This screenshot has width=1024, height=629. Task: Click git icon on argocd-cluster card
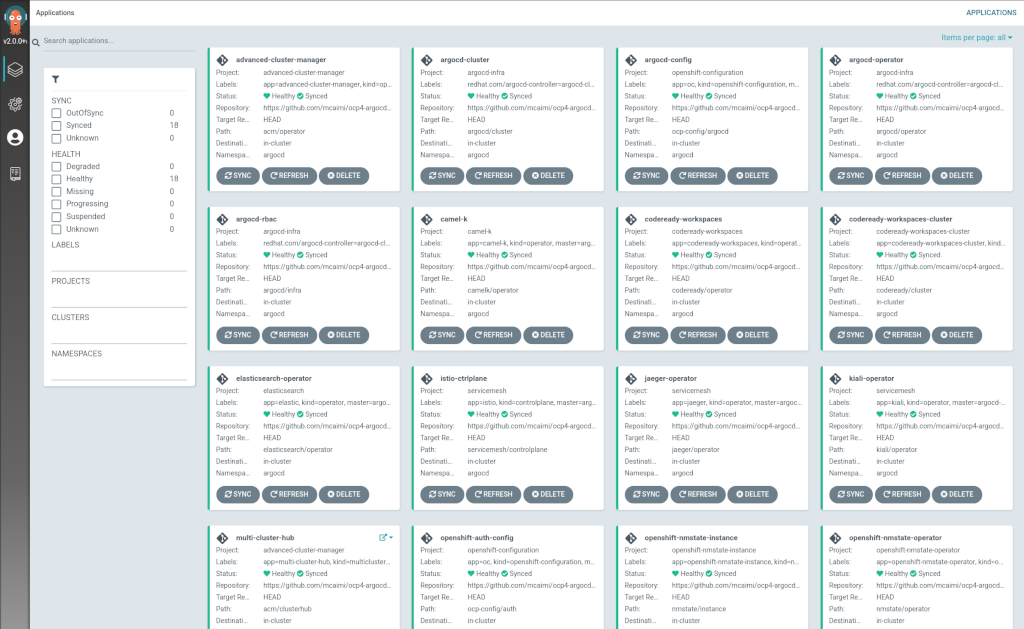426,59
